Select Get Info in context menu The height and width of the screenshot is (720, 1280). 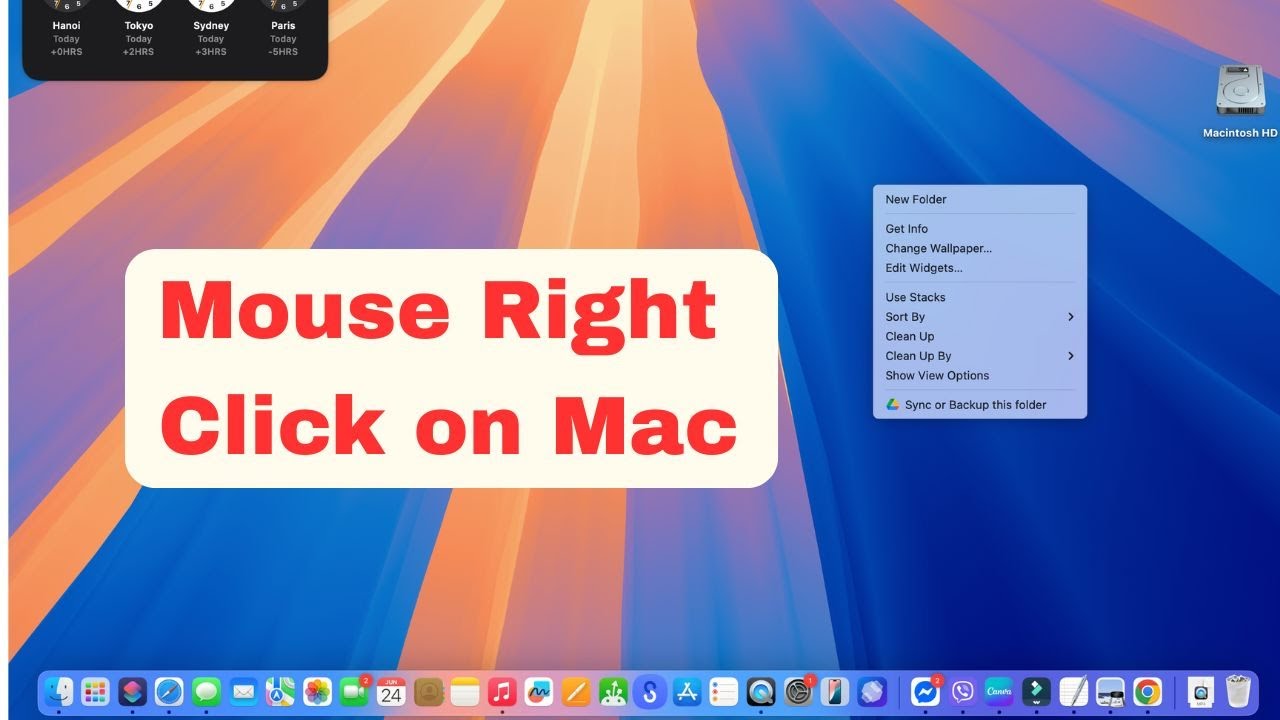point(980,228)
